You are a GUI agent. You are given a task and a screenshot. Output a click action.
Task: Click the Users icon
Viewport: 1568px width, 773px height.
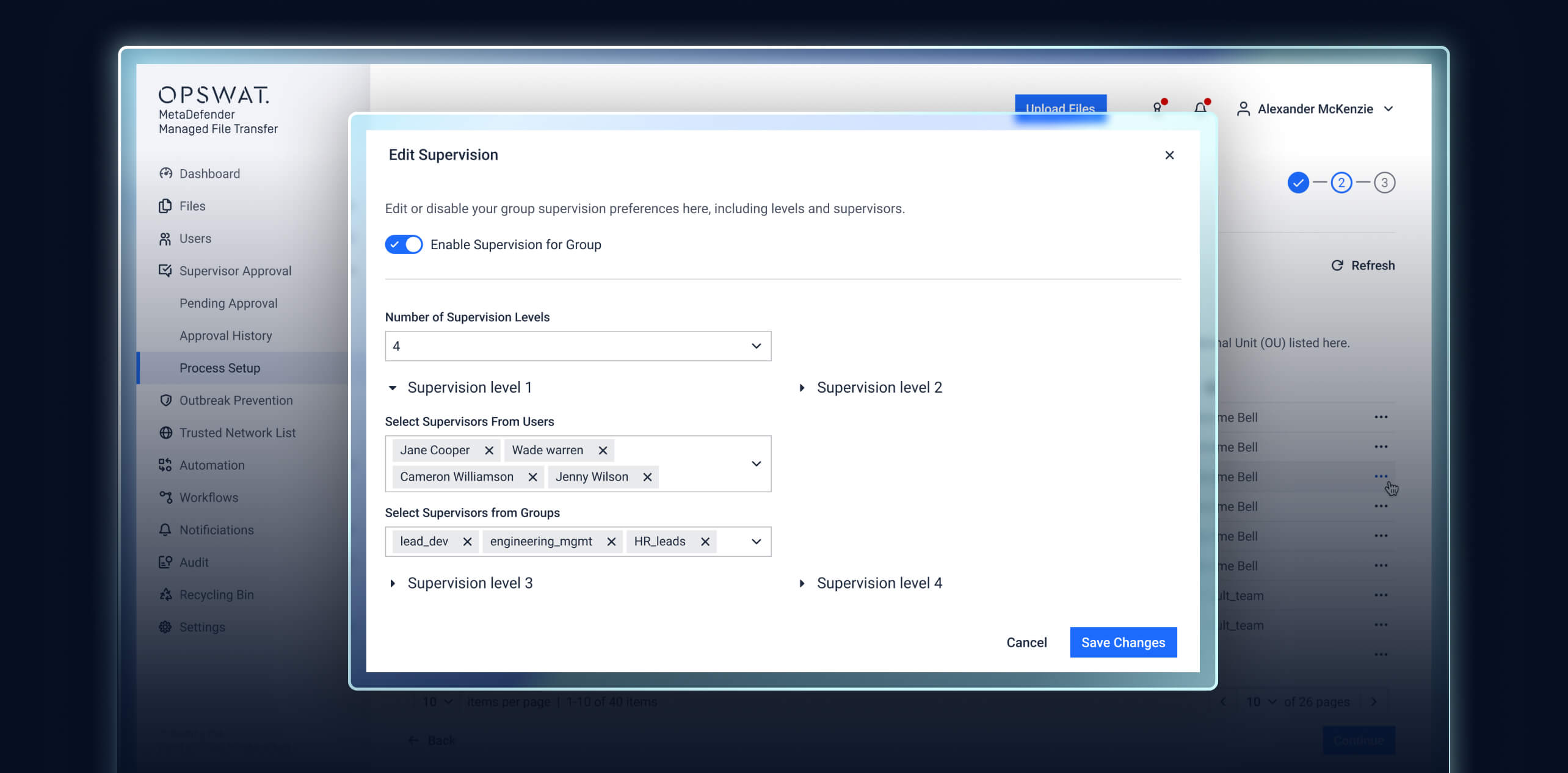[165, 238]
